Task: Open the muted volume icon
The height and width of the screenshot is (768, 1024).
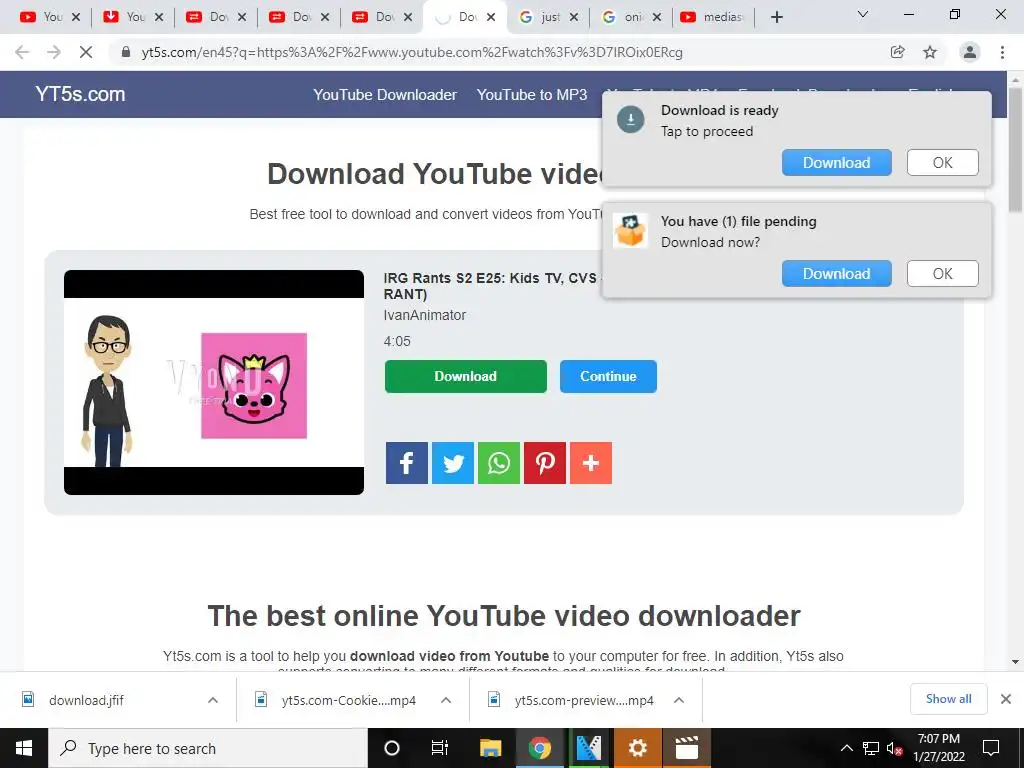Action: (x=894, y=748)
